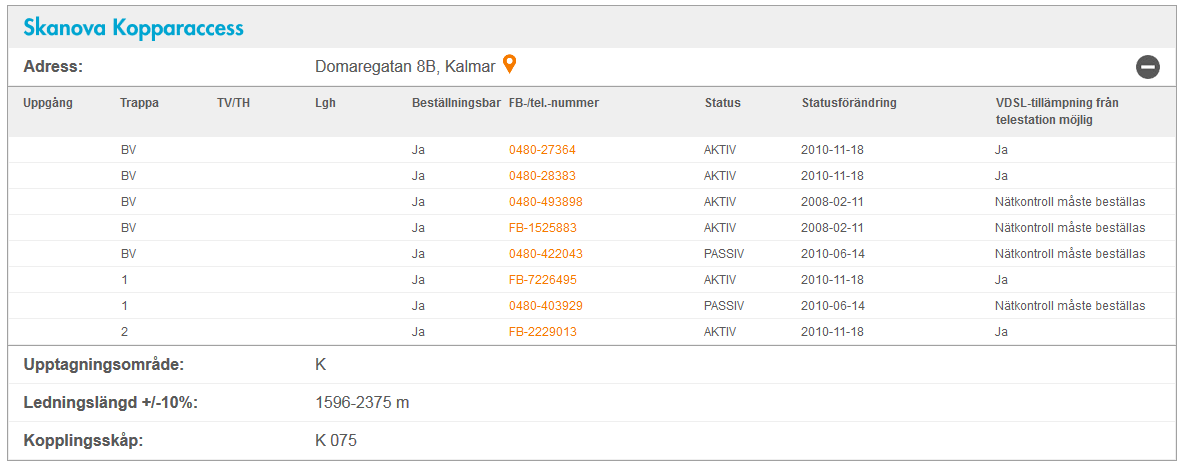Select AKTIV status for FB-2229013
Image resolution: width=1183 pixels, height=468 pixels.
(720, 331)
